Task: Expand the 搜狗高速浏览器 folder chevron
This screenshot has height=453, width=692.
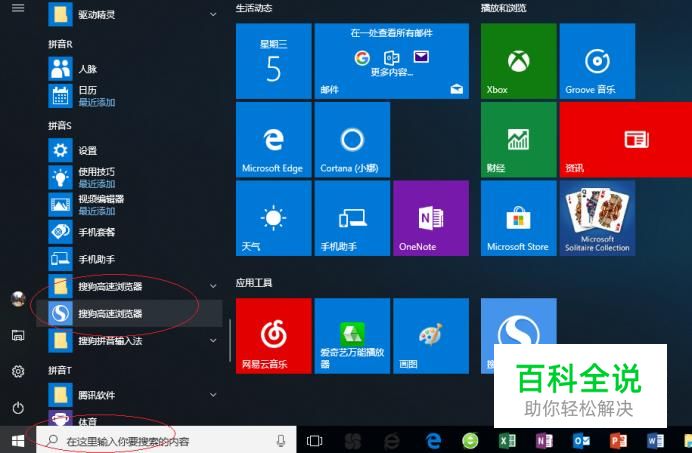Action: [x=213, y=286]
